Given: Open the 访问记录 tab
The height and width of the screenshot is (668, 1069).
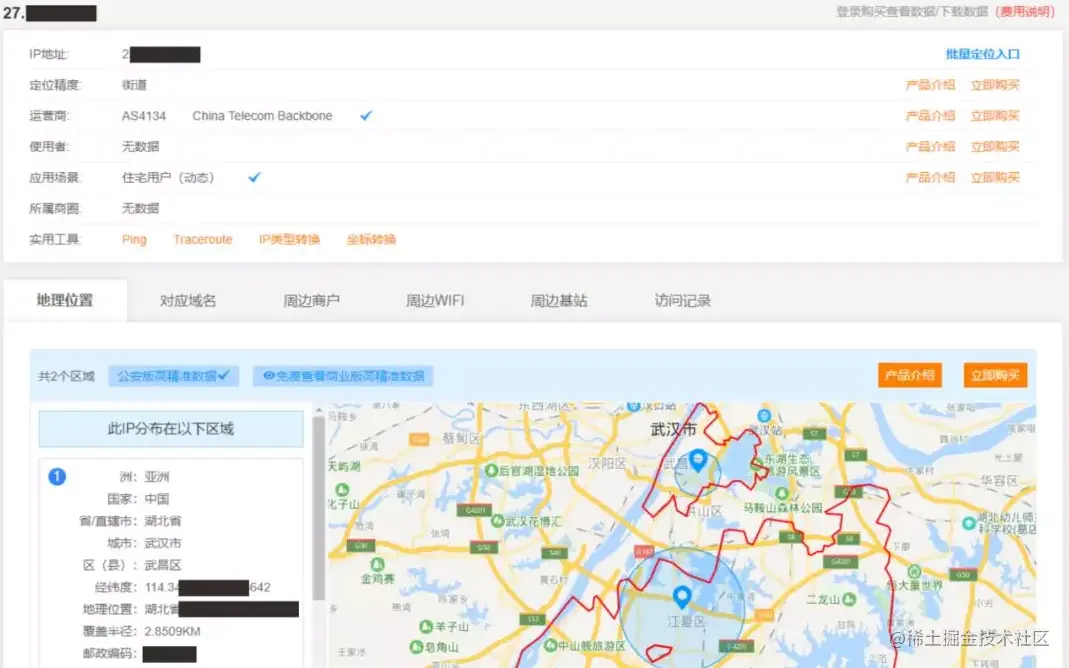Looking at the screenshot, I should point(682,300).
